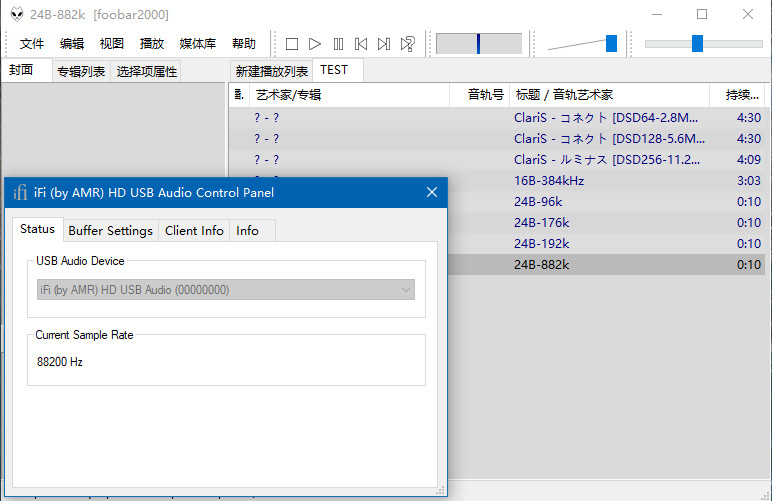Open the USB Audio Device dropdown
Screen dimensions: 772x501
(225, 290)
